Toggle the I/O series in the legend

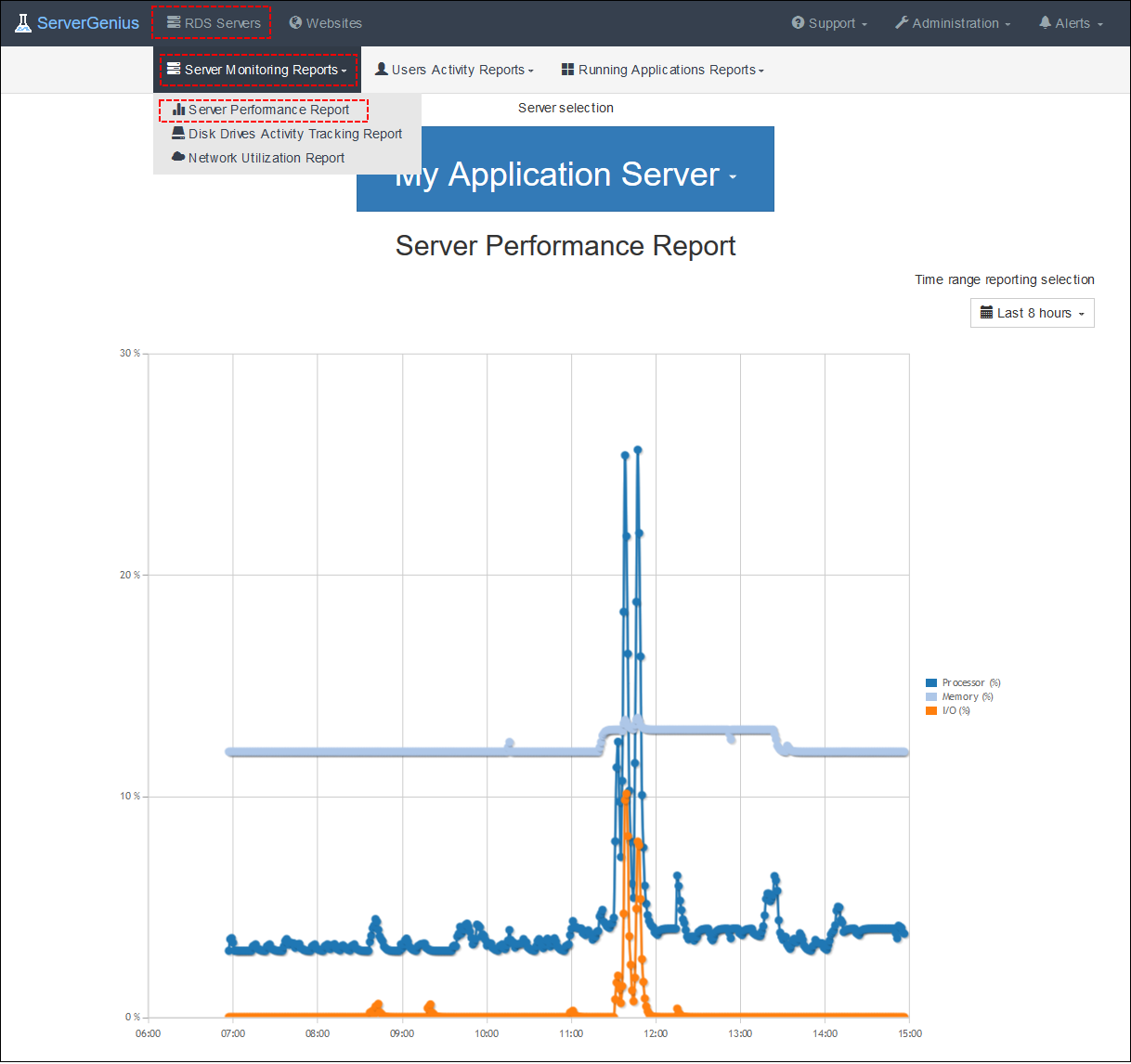point(953,710)
